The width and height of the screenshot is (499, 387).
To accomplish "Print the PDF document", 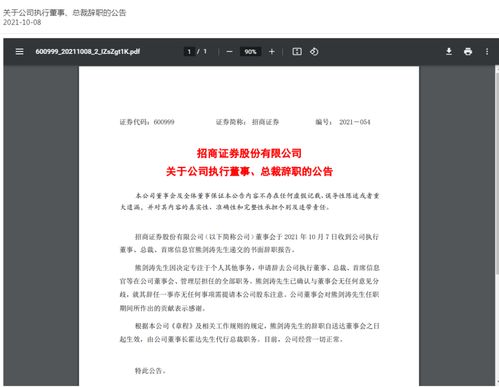I will pos(468,52).
